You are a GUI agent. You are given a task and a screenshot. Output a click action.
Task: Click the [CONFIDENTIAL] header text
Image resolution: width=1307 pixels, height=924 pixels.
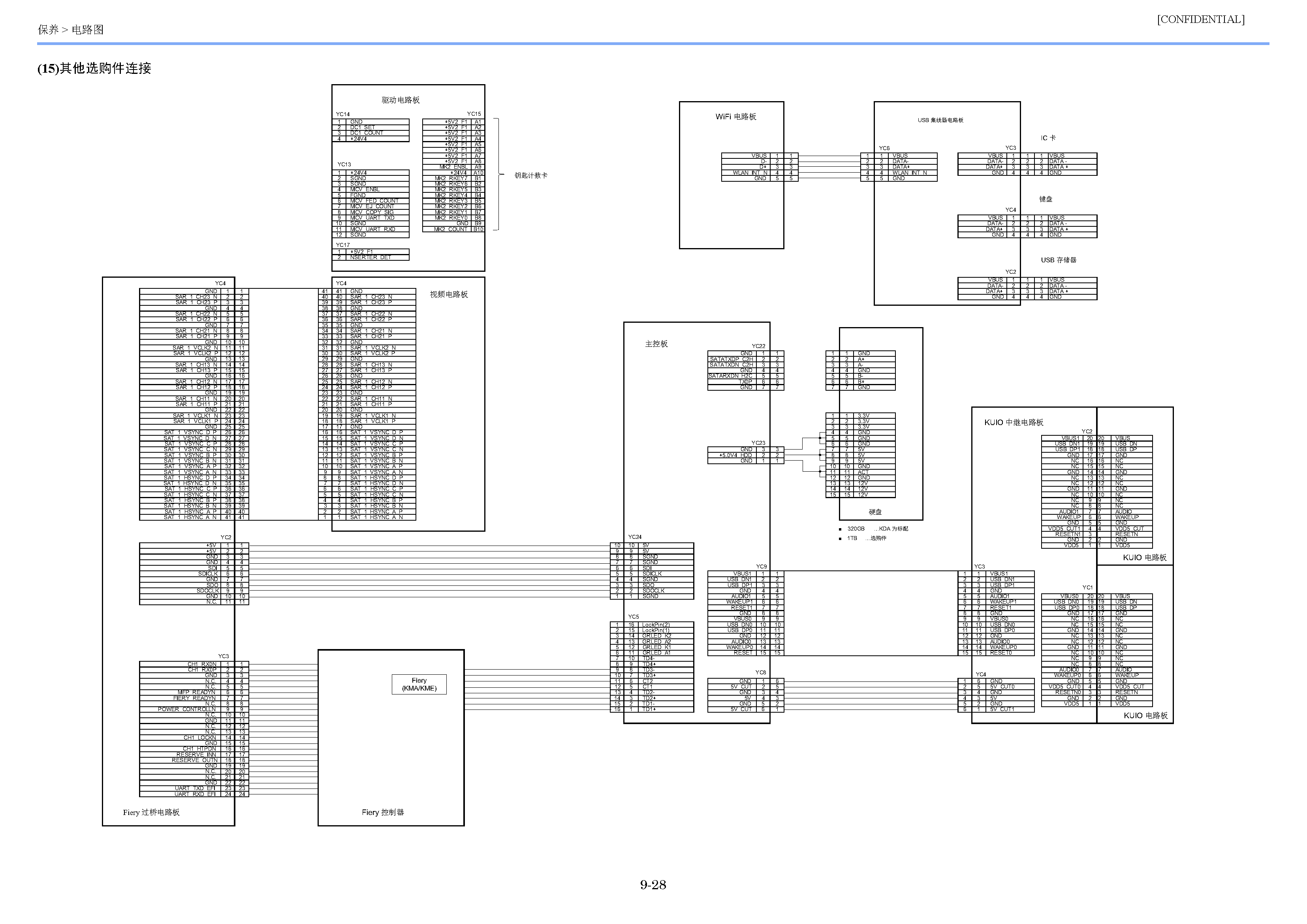pyautogui.click(x=1200, y=19)
